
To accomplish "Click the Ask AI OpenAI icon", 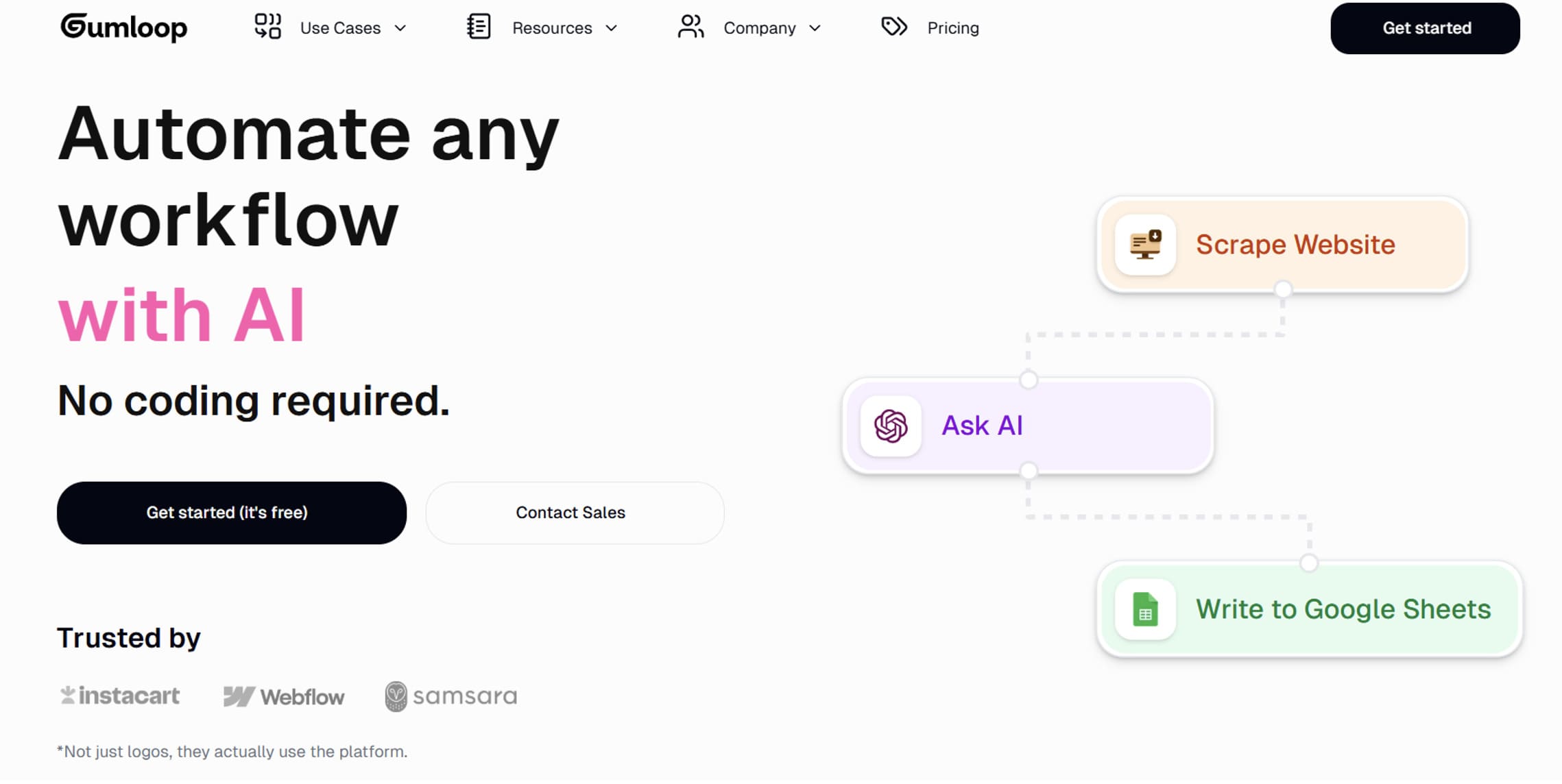I will (x=891, y=426).
